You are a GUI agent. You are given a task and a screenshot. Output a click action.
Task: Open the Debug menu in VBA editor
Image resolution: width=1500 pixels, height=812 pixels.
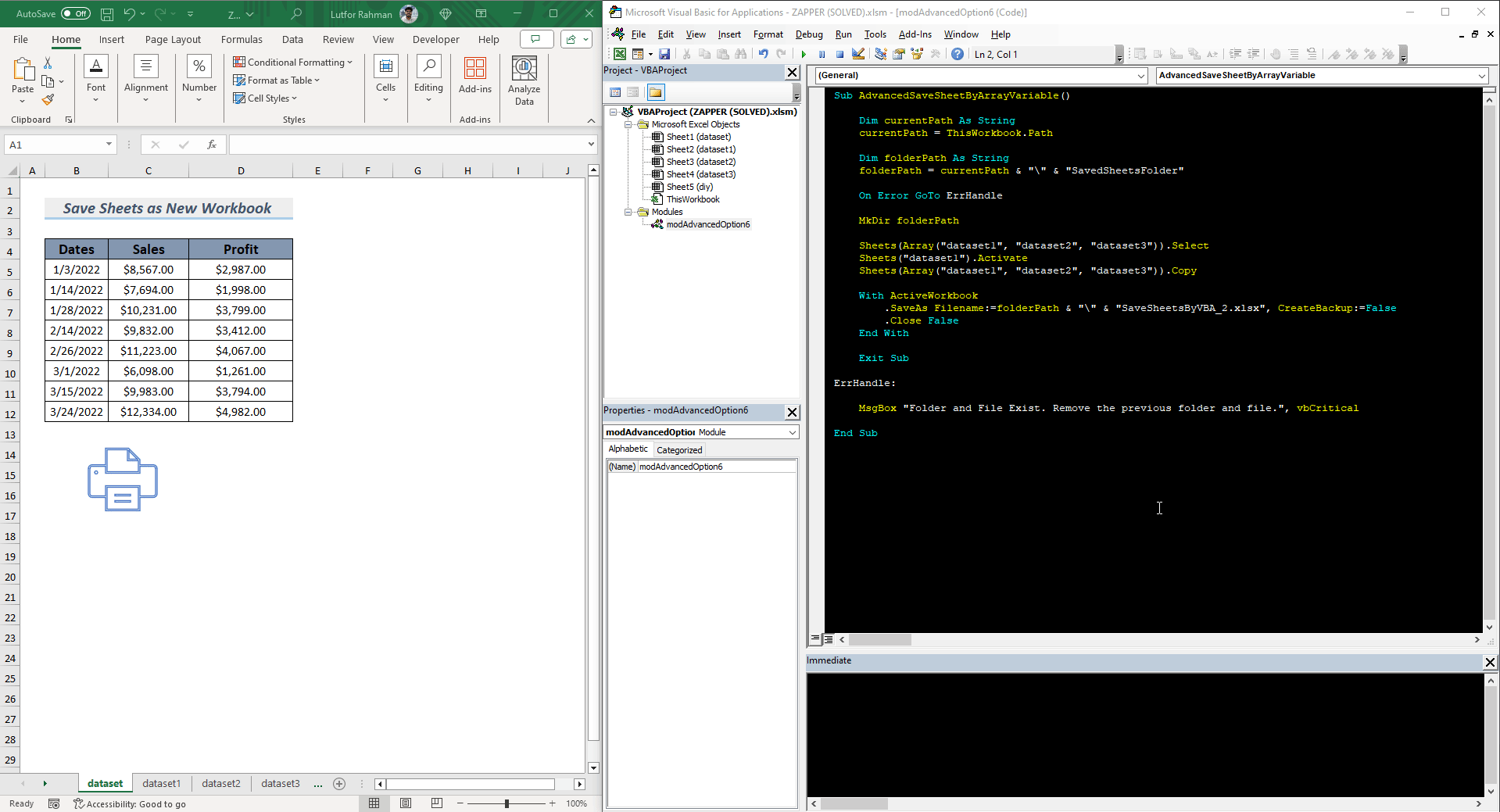(x=808, y=34)
